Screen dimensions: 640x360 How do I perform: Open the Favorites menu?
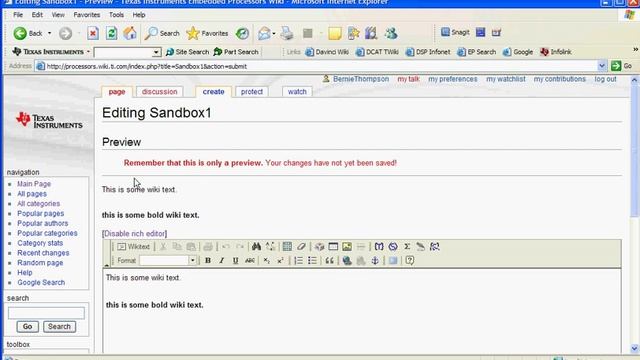click(x=87, y=15)
